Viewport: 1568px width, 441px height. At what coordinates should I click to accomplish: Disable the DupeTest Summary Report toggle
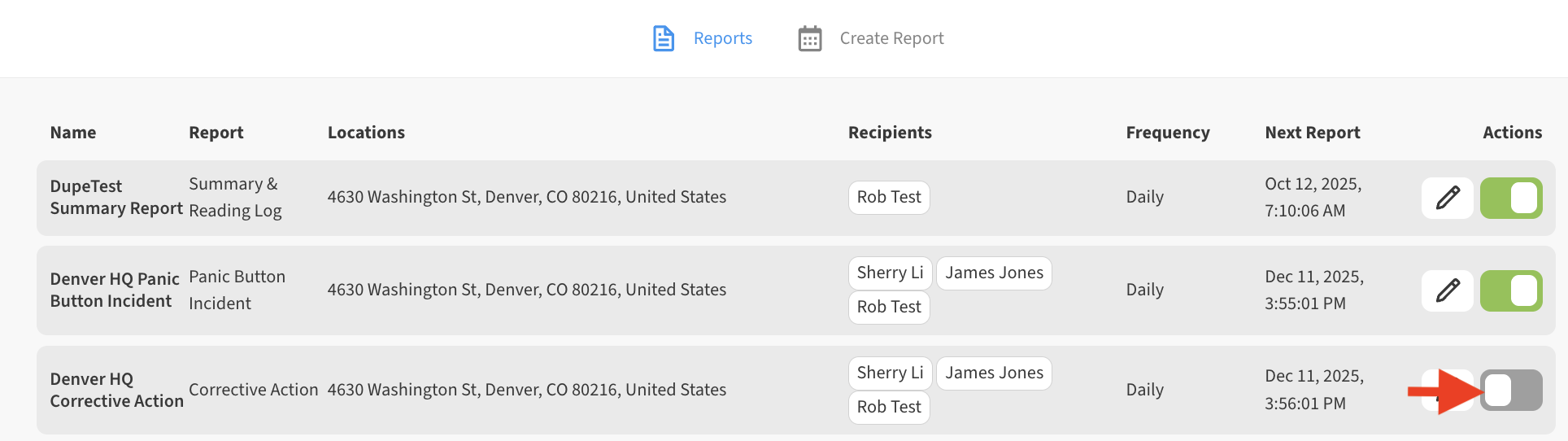point(1510,198)
